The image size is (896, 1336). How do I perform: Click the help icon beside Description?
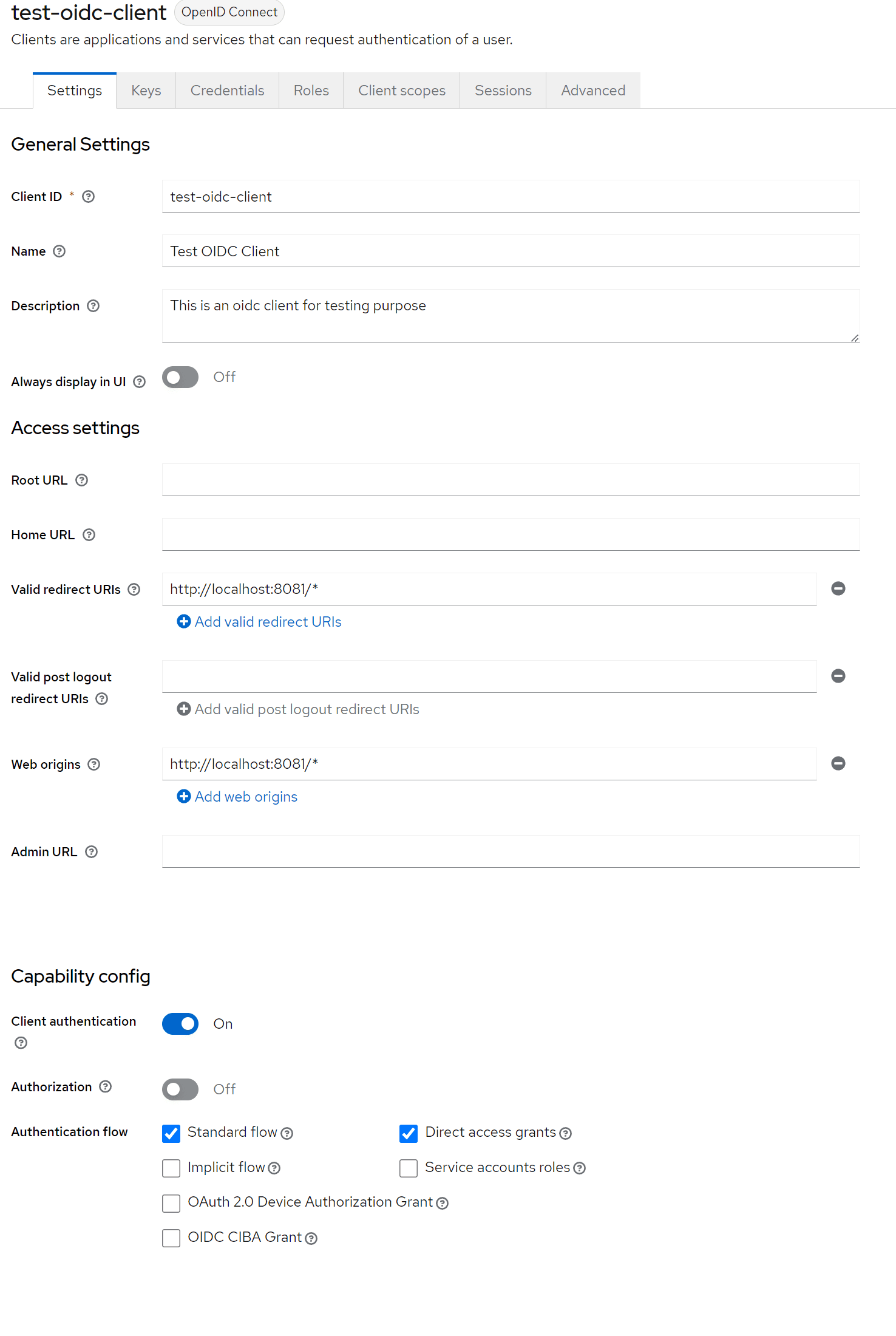93,306
